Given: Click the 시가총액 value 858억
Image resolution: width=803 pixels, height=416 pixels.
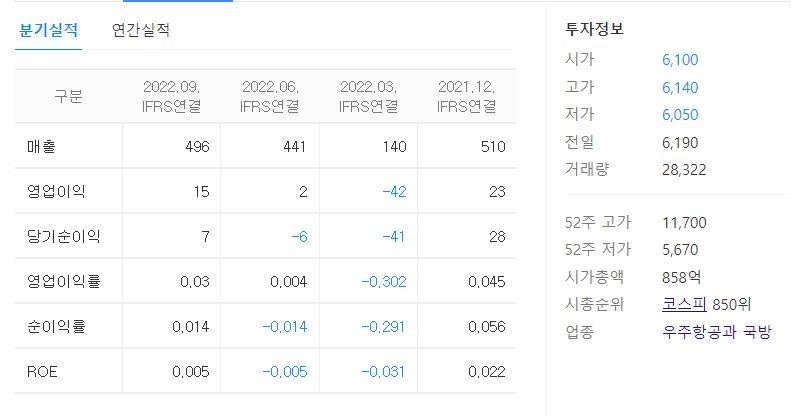Looking at the screenshot, I should (x=682, y=277).
